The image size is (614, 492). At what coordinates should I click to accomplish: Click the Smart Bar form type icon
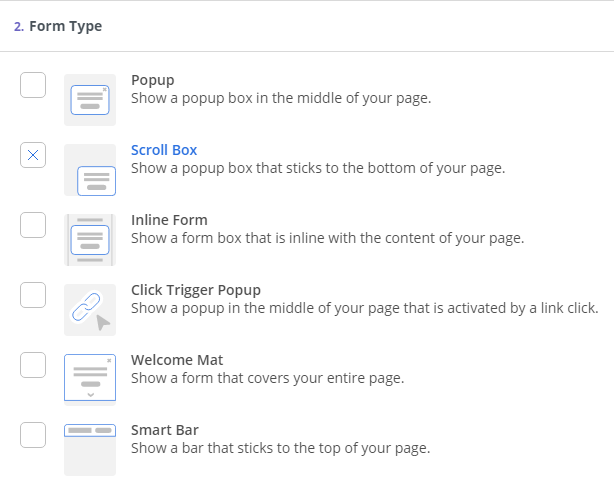point(90,450)
